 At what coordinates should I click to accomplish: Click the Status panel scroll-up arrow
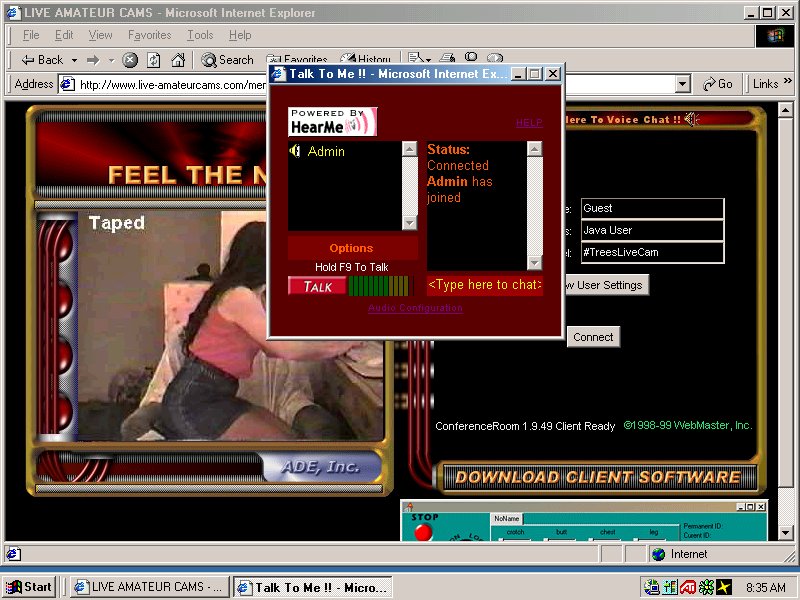(x=534, y=149)
